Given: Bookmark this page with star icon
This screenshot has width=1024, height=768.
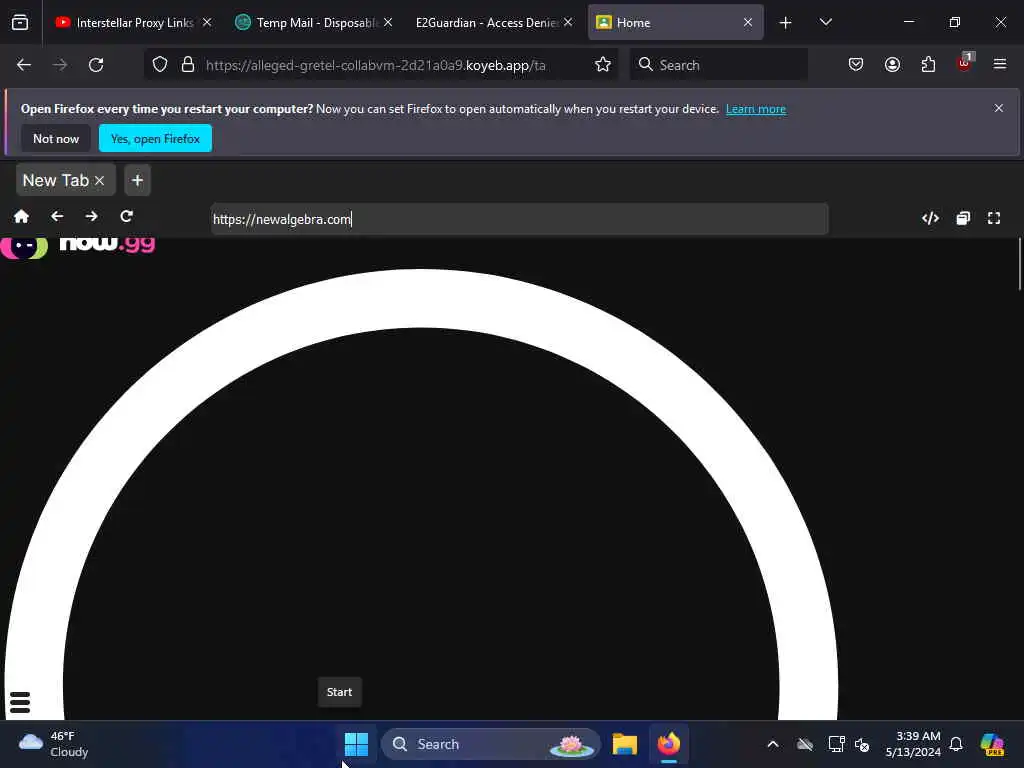Looking at the screenshot, I should [x=603, y=65].
